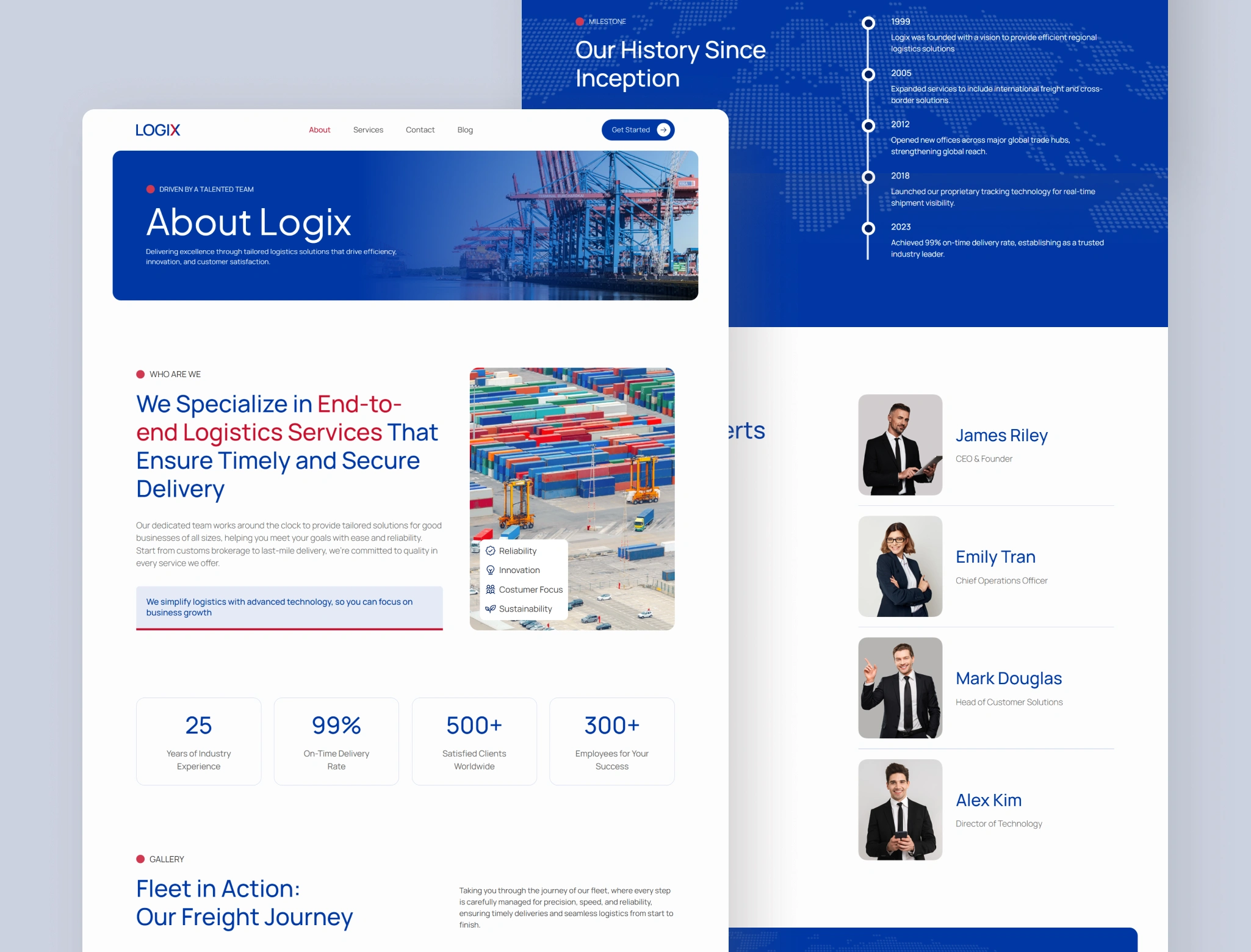Select the 2012 timeline marker circle
1251x952 pixels.
[x=868, y=126]
